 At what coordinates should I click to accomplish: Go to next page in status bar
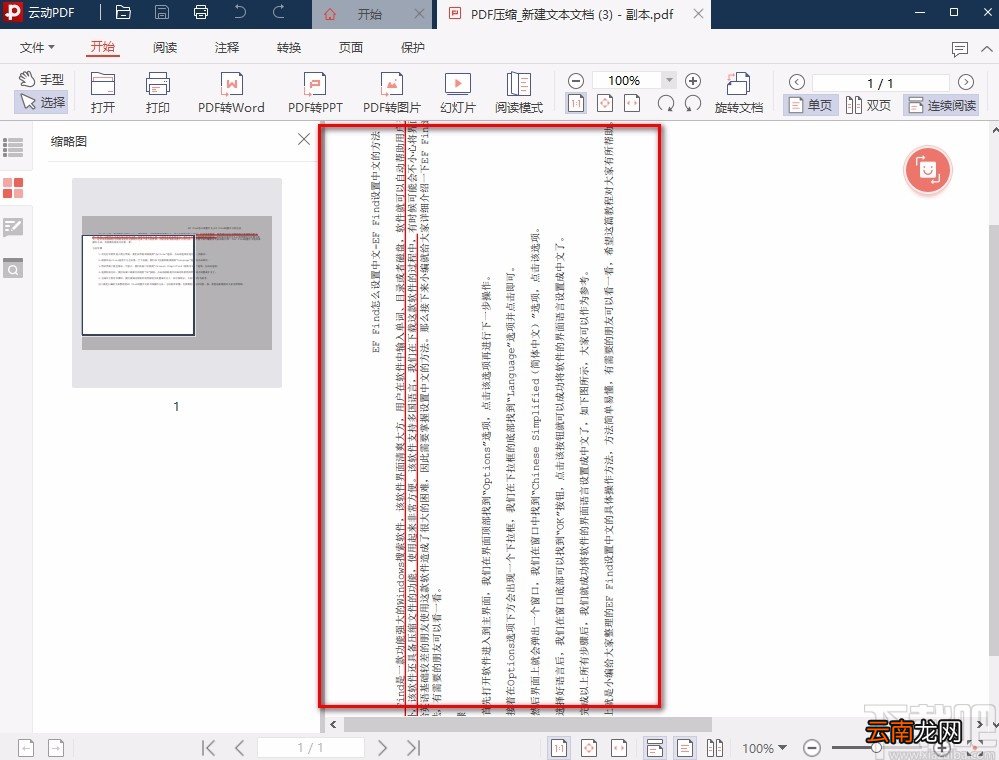[382, 747]
